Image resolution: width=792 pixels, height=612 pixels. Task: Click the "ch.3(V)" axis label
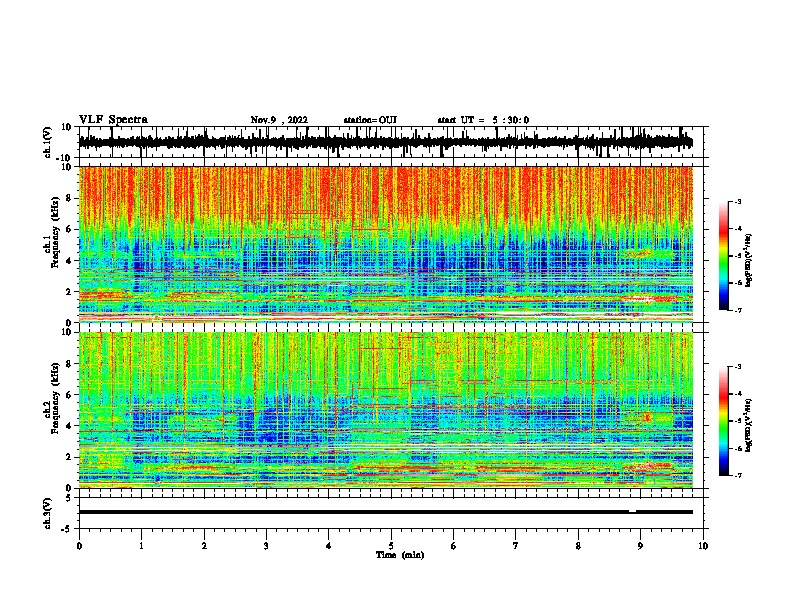point(48,513)
